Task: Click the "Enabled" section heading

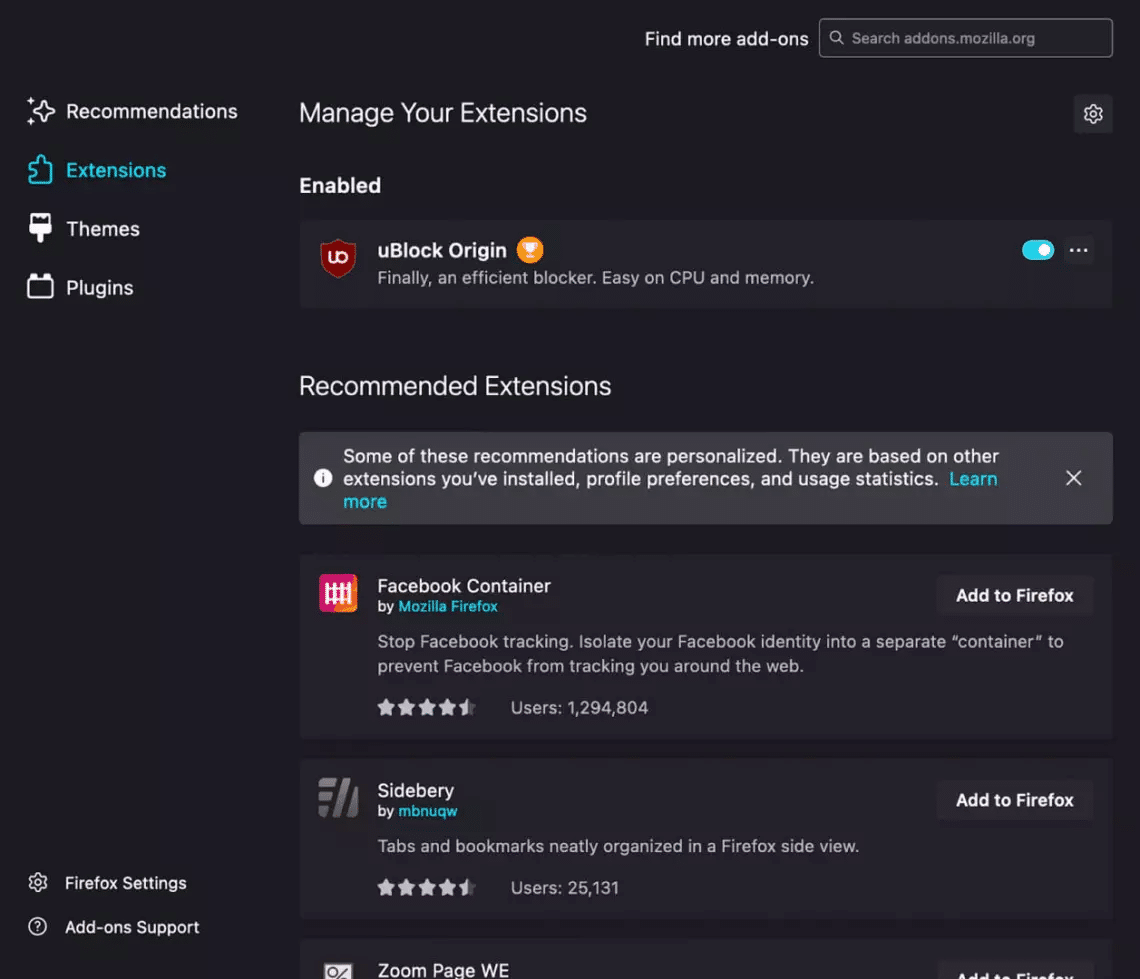Action: (340, 185)
